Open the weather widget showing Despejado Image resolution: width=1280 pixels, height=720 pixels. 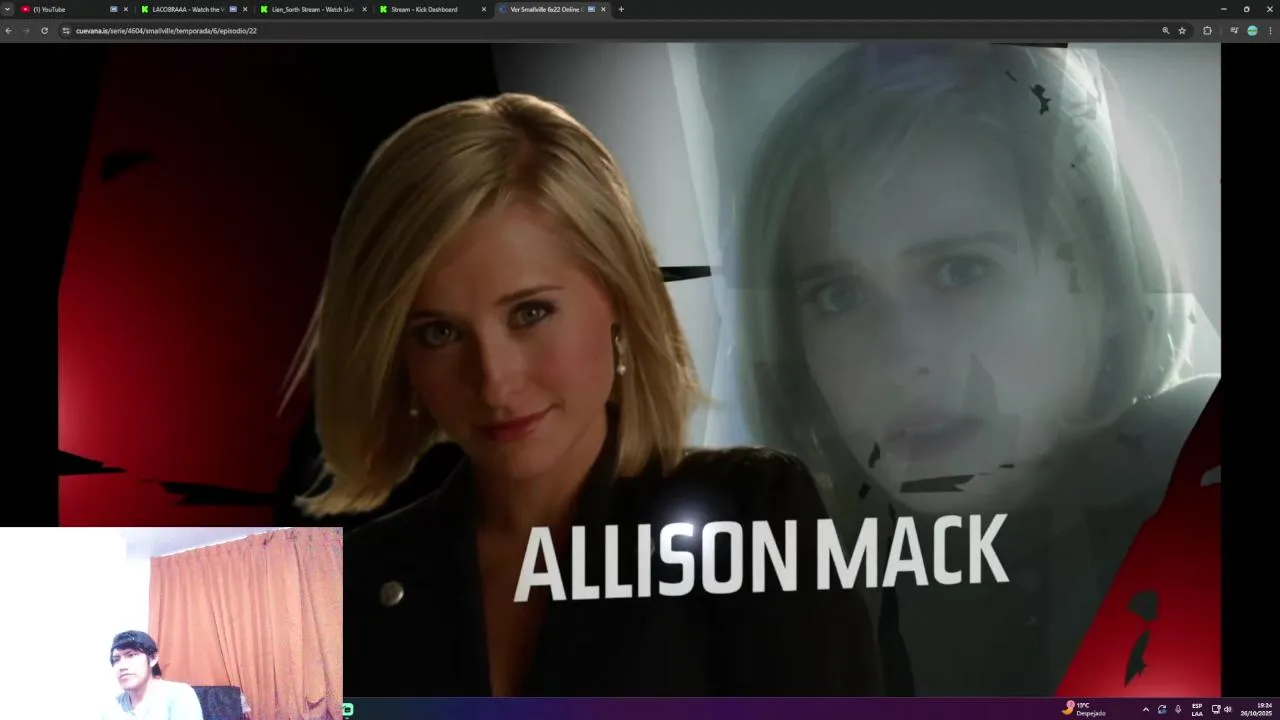[x=1085, y=709]
